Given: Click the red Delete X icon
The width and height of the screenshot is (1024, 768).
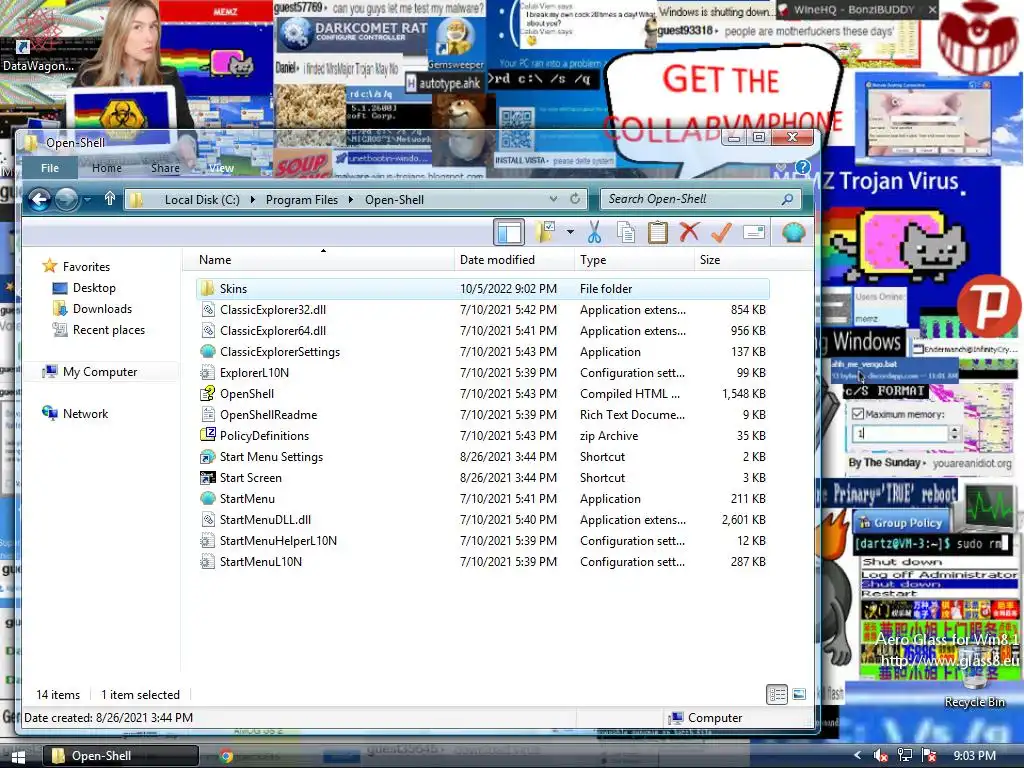Looking at the screenshot, I should point(689,231).
